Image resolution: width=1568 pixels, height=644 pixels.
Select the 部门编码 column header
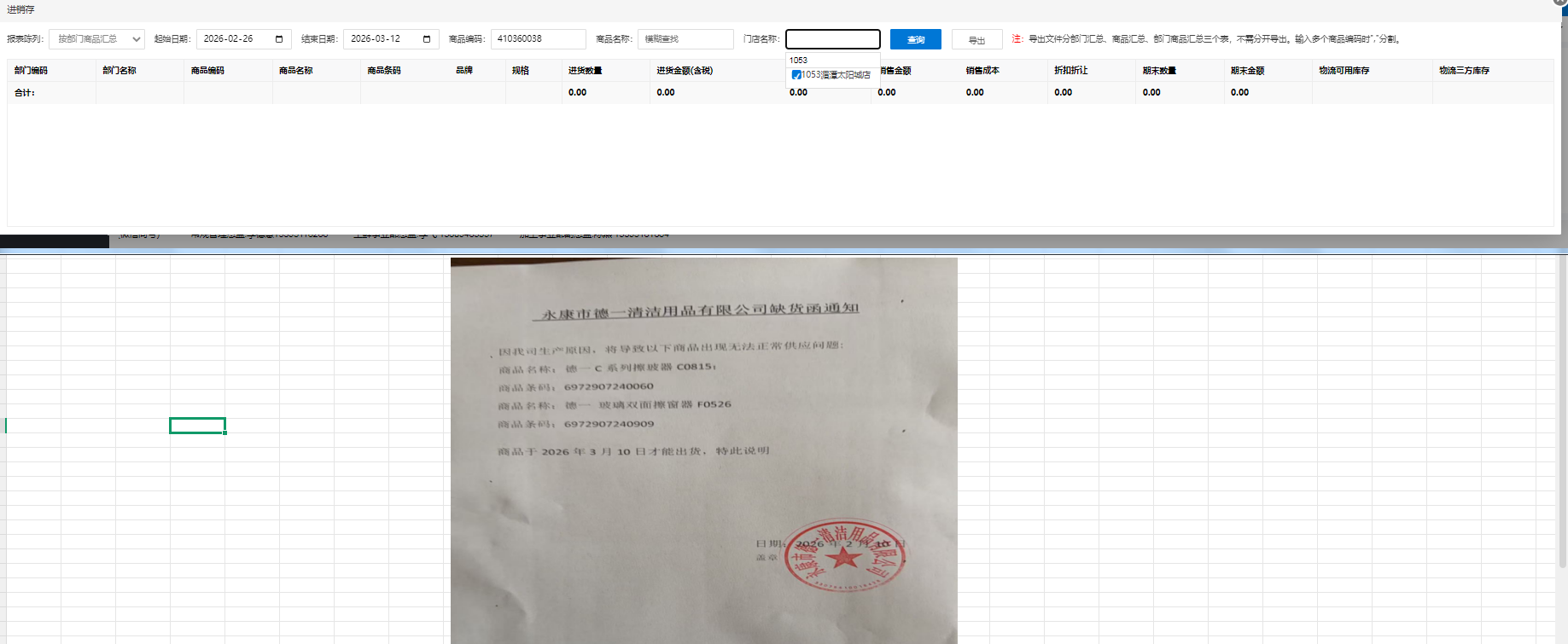click(32, 71)
